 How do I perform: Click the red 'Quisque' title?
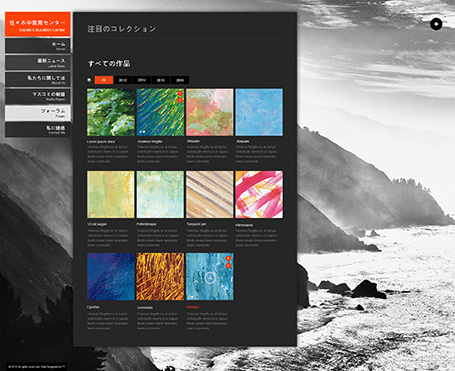point(192,307)
